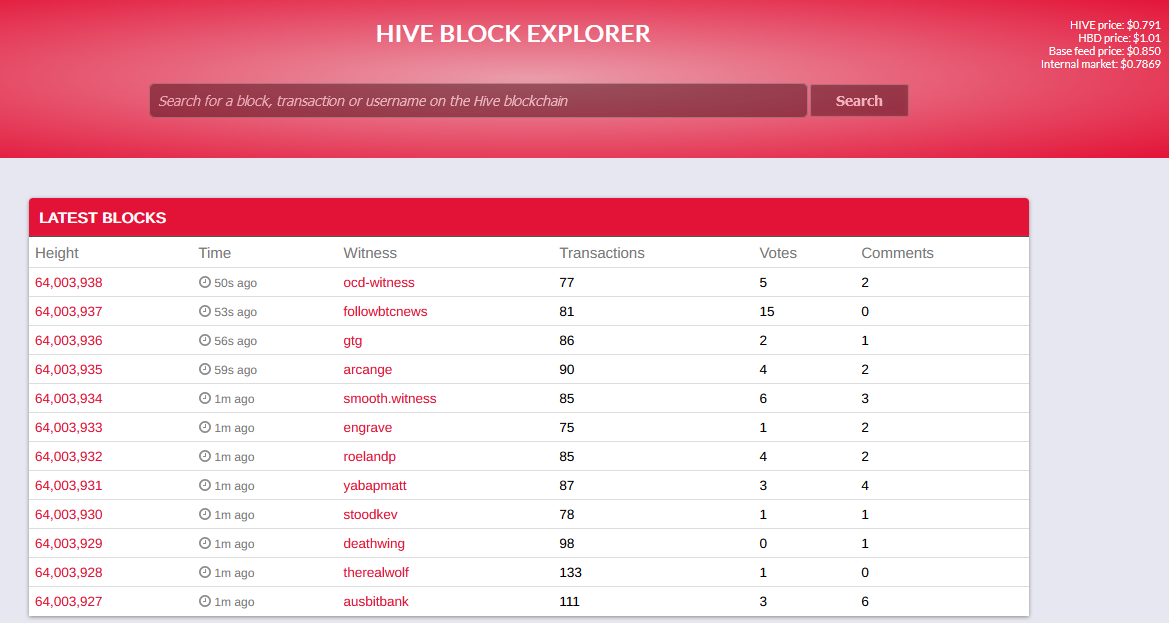
Task: Click transaction count 98 for deathwing
Action: click(567, 544)
